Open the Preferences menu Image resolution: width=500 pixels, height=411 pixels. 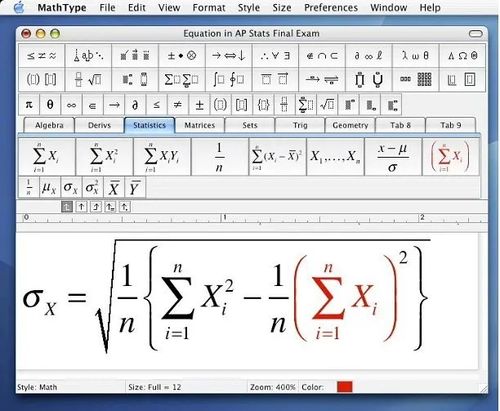coord(331,7)
